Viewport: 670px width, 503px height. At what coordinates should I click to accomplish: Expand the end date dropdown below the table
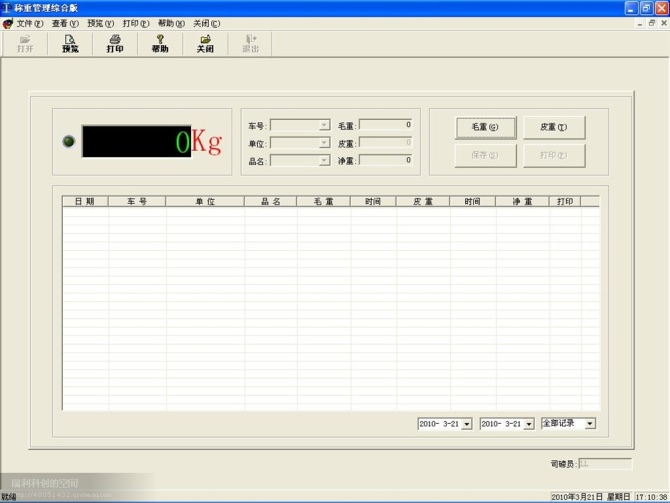pyautogui.click(x=529, y=424)
